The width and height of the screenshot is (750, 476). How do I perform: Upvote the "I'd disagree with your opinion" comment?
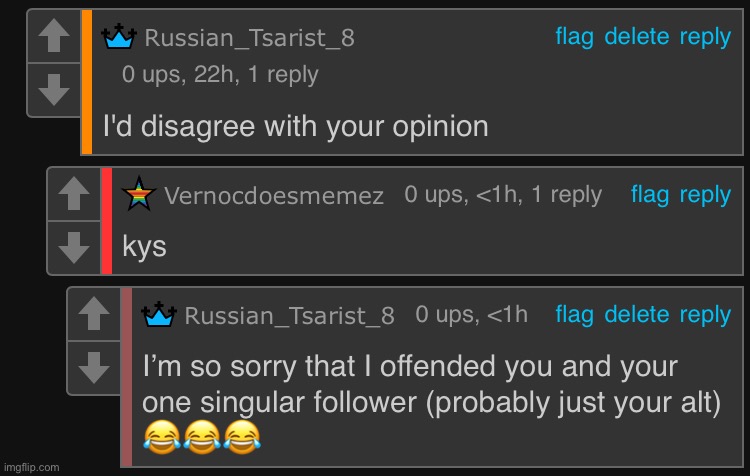pyautogui.click(x=54, y=36)
